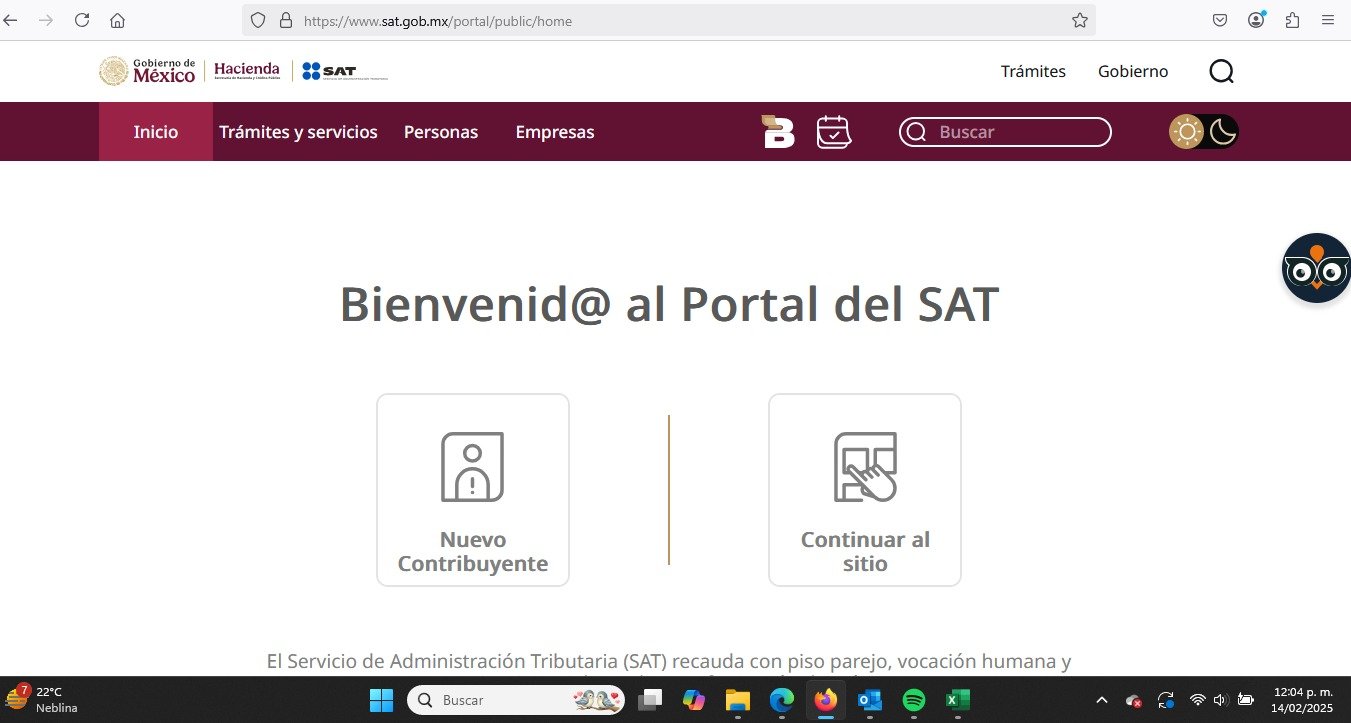Select the Firefox taskbar icon
1351x723 pixels.
pos(825,700)
